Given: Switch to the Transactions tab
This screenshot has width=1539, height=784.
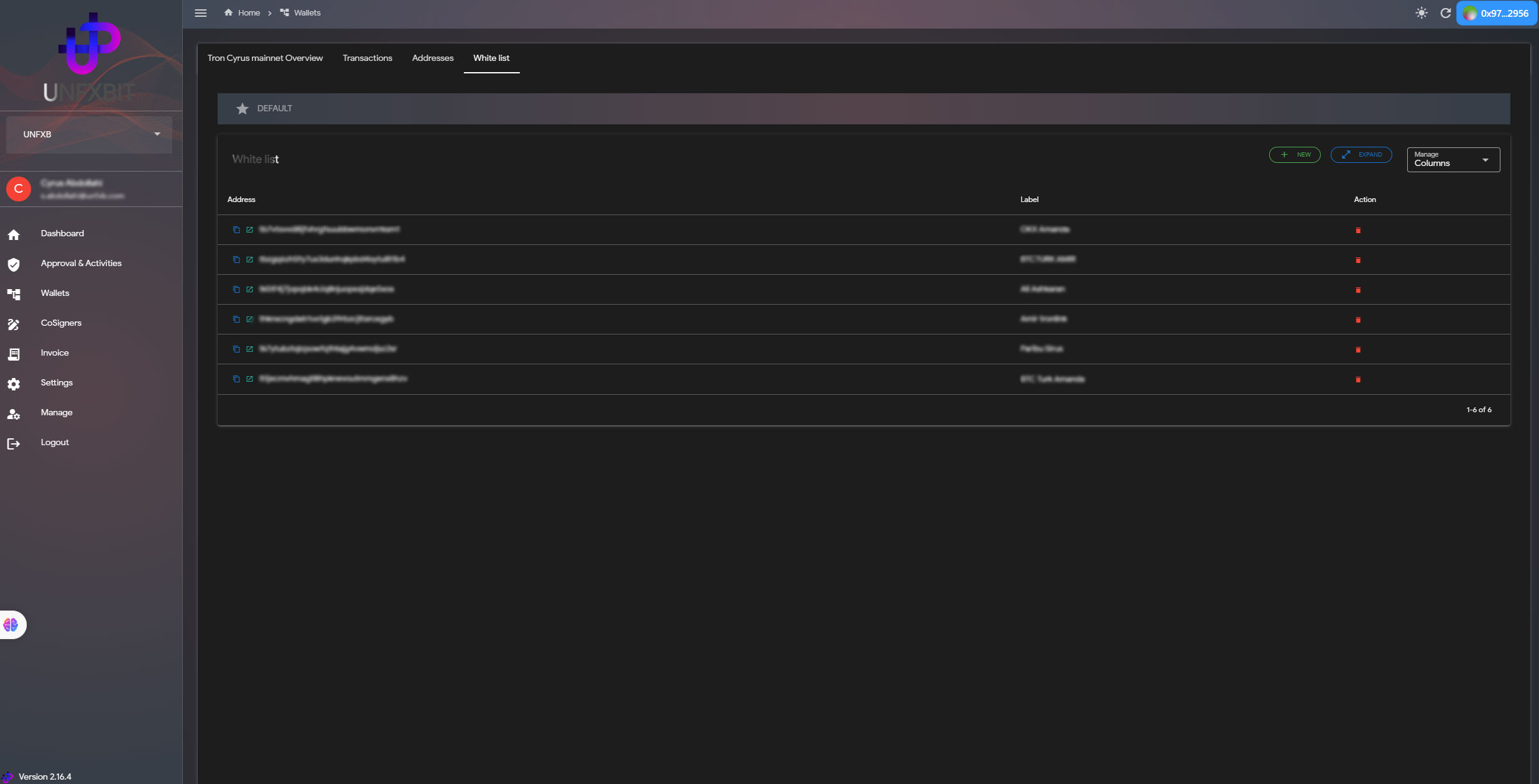Looking at the screenshot, I should click(367, 58).
